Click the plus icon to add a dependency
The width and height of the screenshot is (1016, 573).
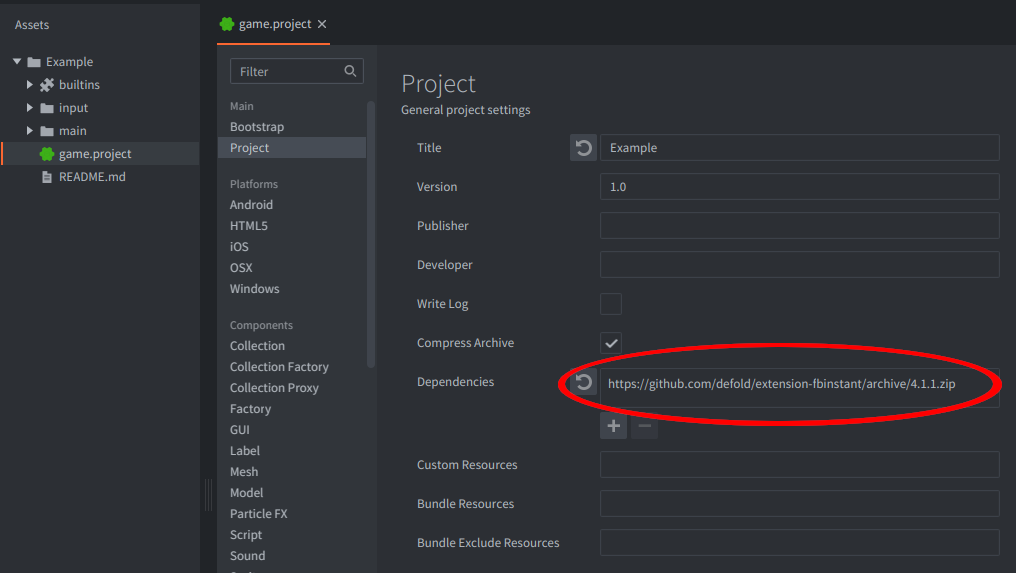pos(613,426)
